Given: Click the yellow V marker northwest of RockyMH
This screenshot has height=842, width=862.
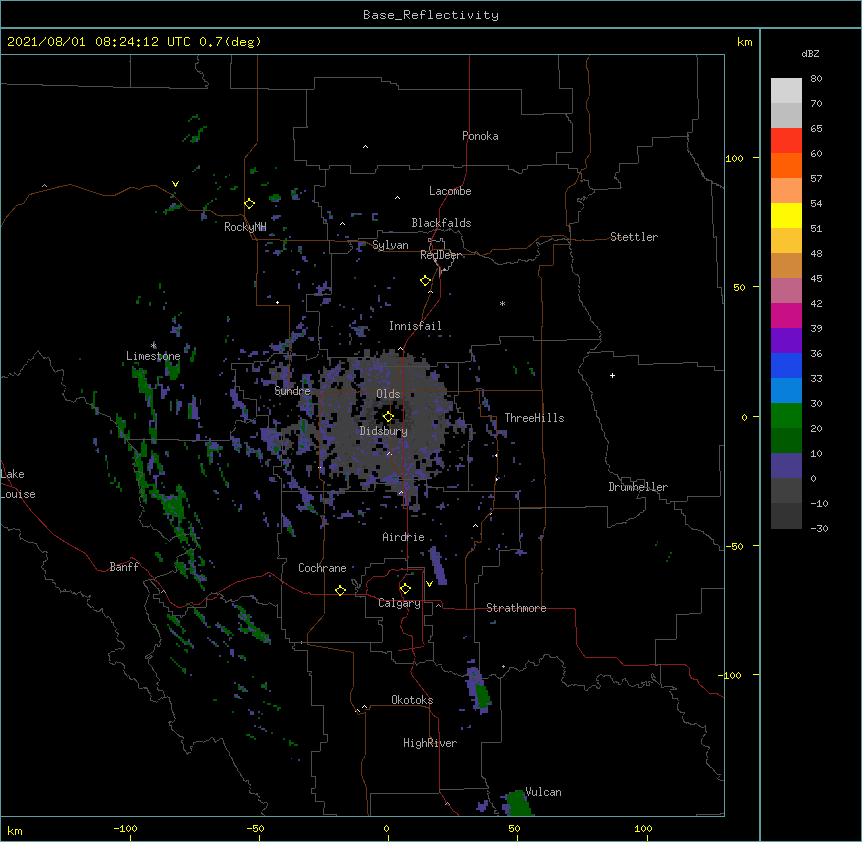Looking at the screenshot, I should click(175, 184).
